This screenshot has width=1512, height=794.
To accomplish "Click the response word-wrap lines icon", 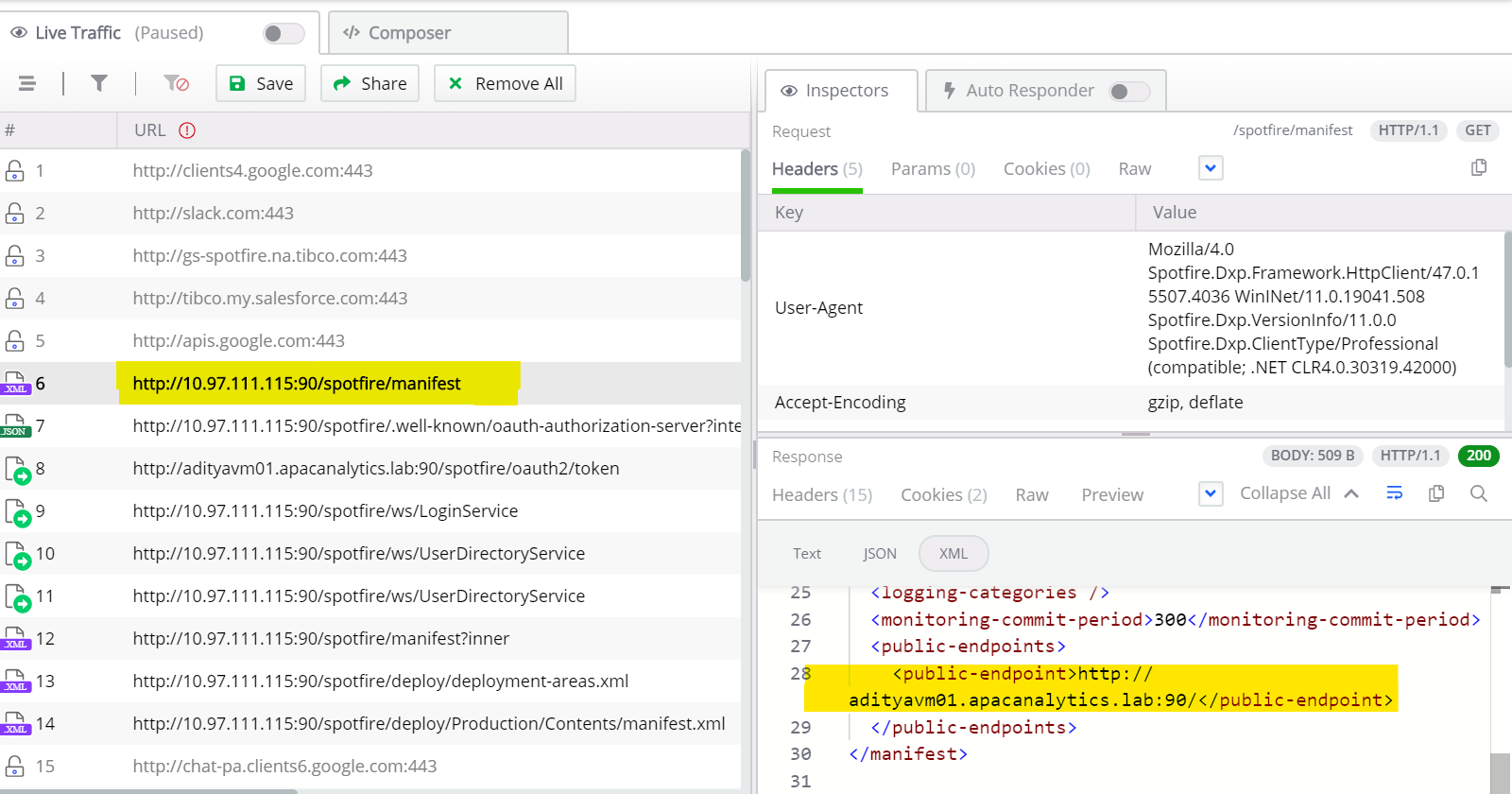I will 1394,493.
